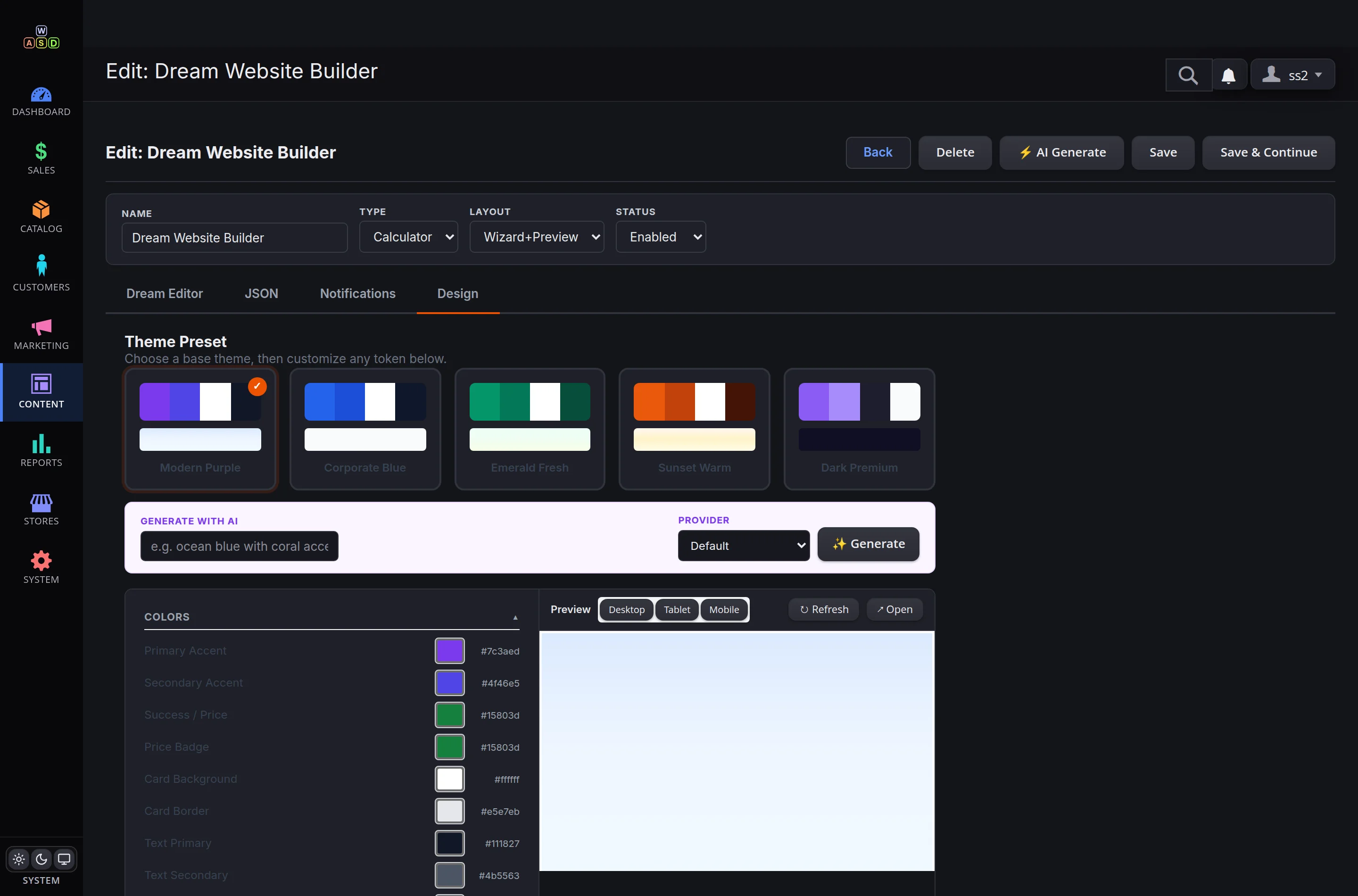
Task: Open the Provider dropdown showing Default
Action: click(x=743, y=546)
